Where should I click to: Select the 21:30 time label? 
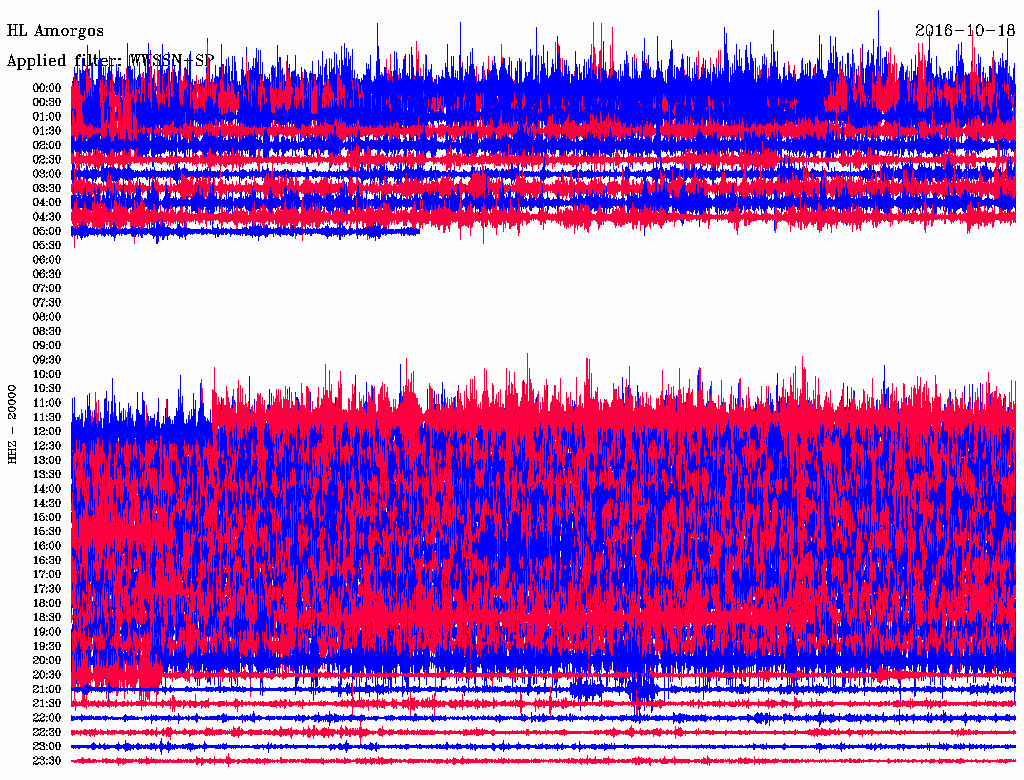pos(47,703)
